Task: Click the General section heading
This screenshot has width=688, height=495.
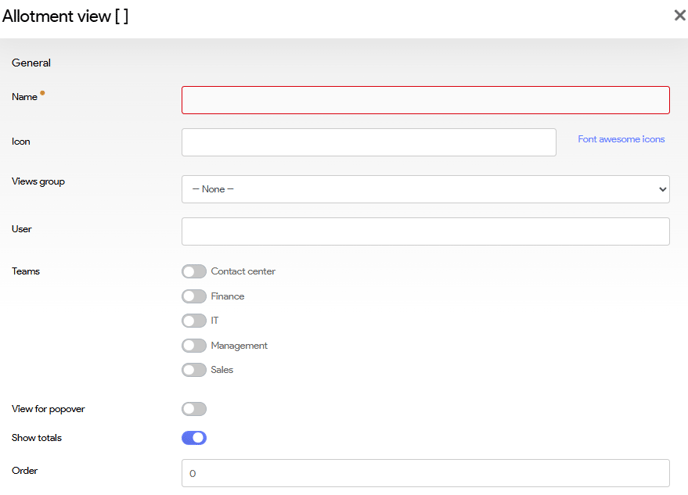Action: tap(31, 63)
